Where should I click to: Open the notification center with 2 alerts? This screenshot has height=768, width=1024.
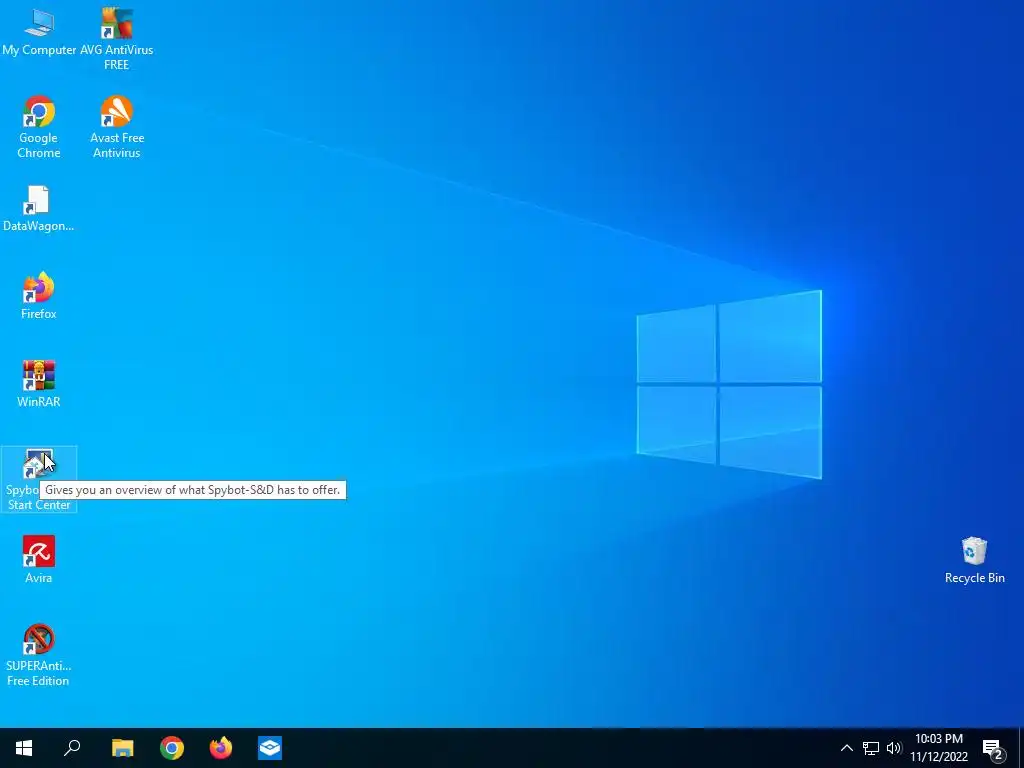click(993, 748)
